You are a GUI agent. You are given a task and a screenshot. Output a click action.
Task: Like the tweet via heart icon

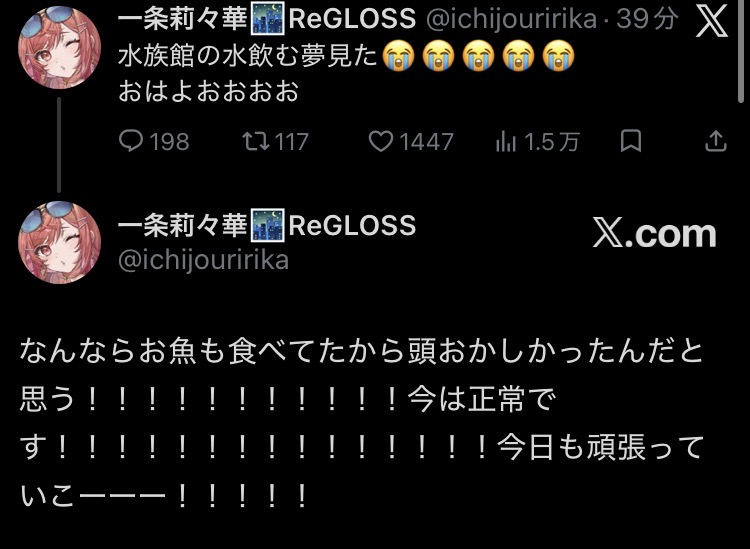[381, 141]
